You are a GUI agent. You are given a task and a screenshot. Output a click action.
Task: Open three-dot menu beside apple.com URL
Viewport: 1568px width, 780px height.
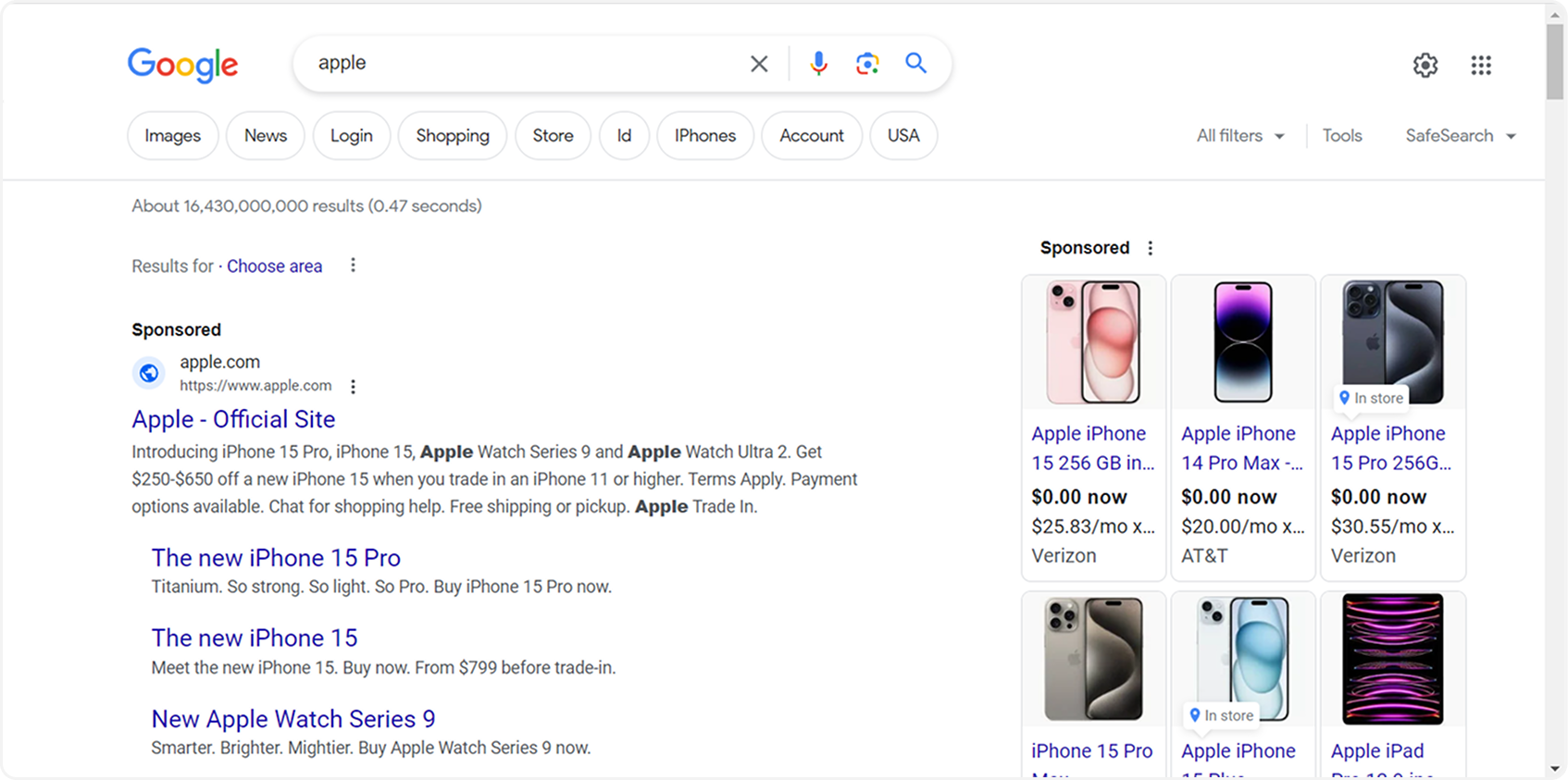[353, 386]
